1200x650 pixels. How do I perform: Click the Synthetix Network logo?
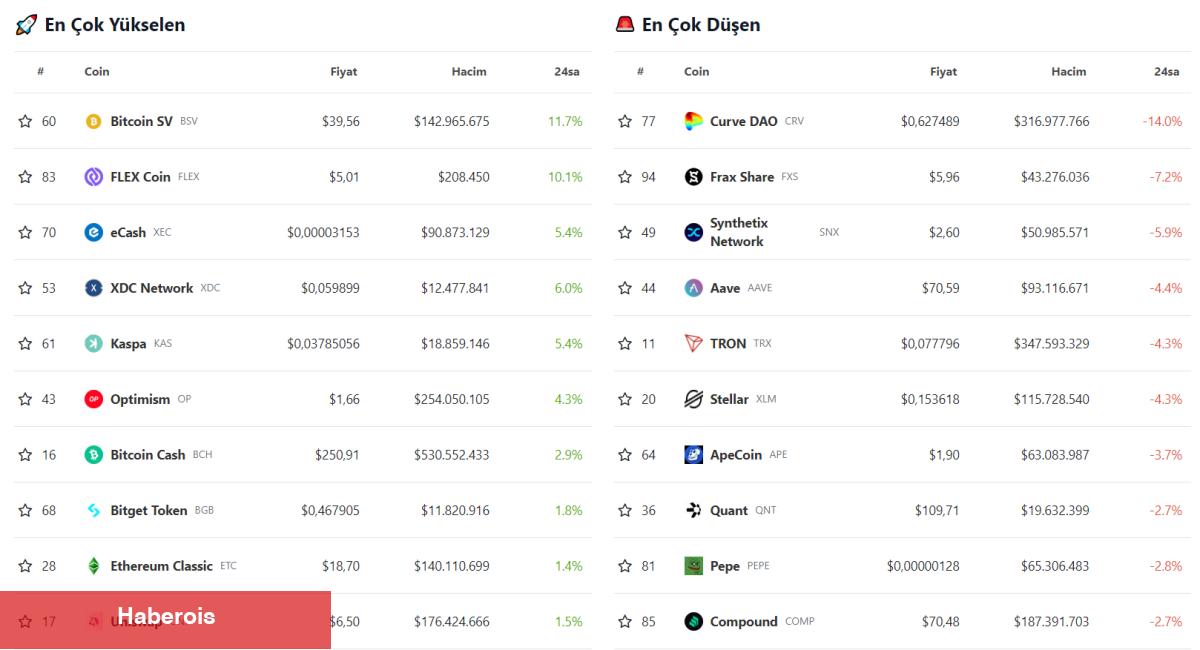(x=693, y=232)
